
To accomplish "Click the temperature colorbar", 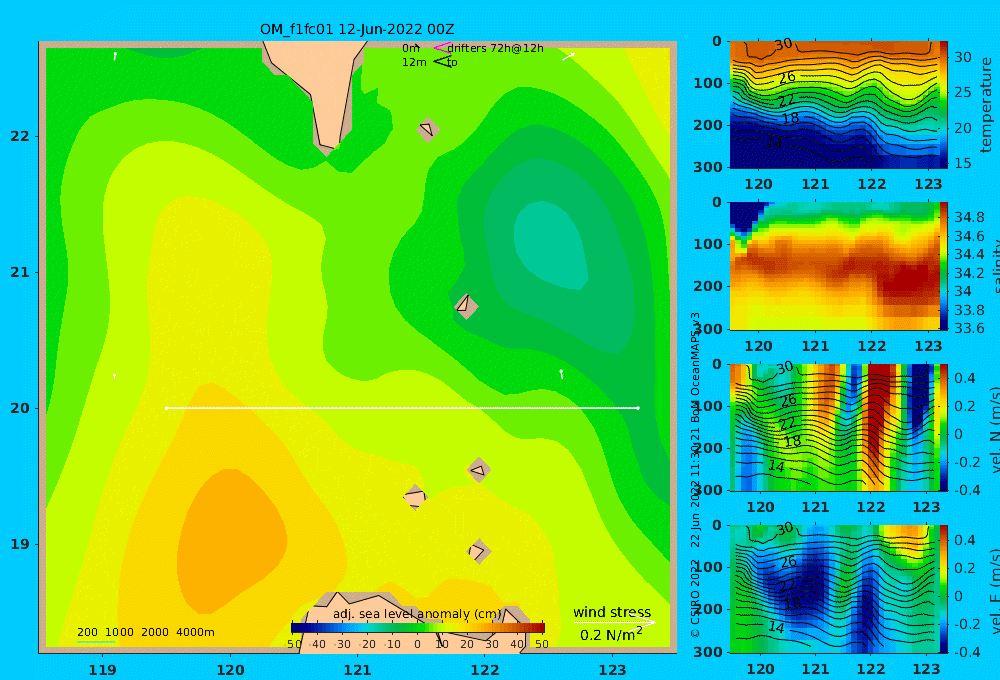I will (943, 105).
